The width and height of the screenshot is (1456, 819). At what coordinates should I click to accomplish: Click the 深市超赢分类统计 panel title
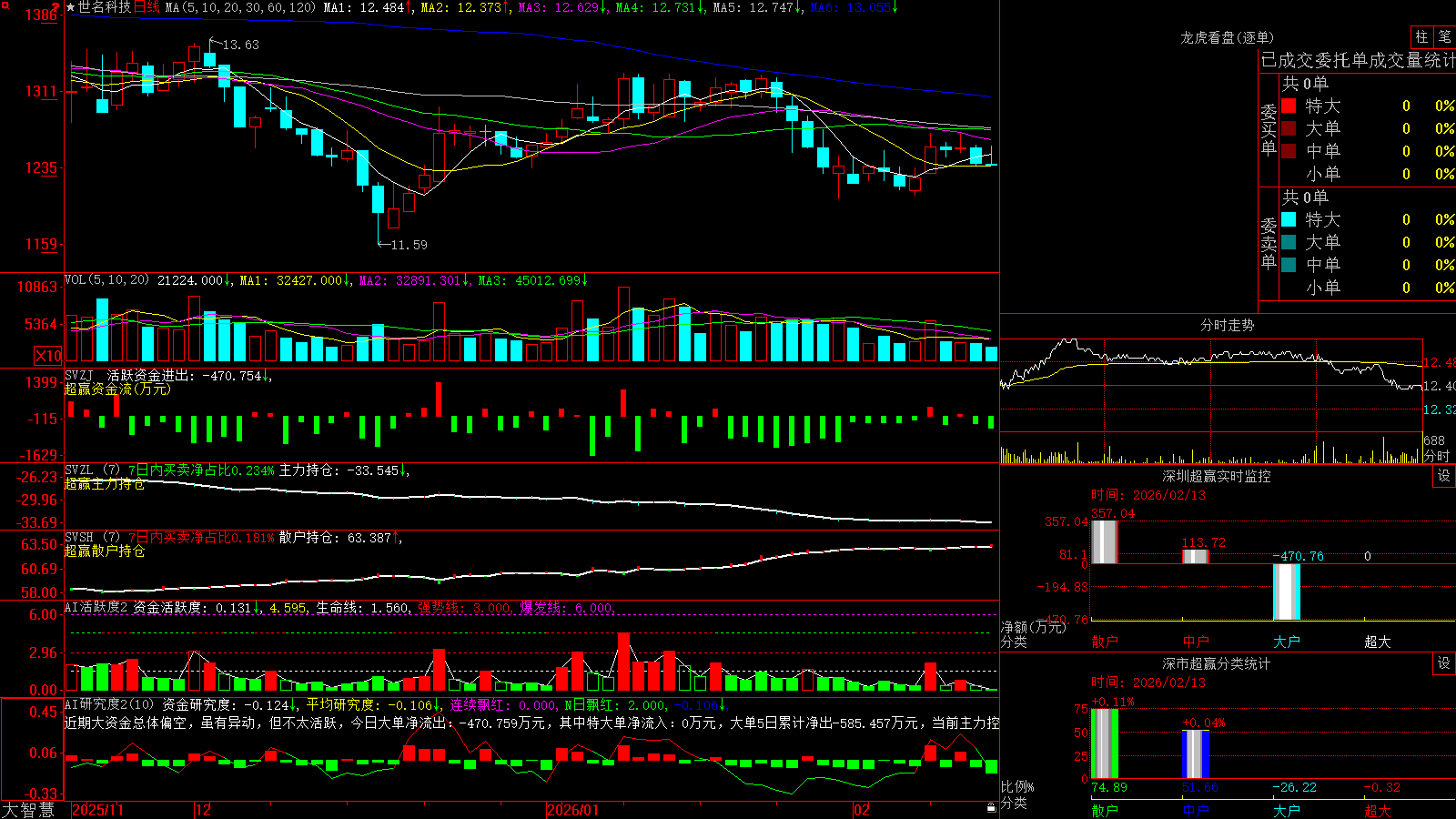1217,663
